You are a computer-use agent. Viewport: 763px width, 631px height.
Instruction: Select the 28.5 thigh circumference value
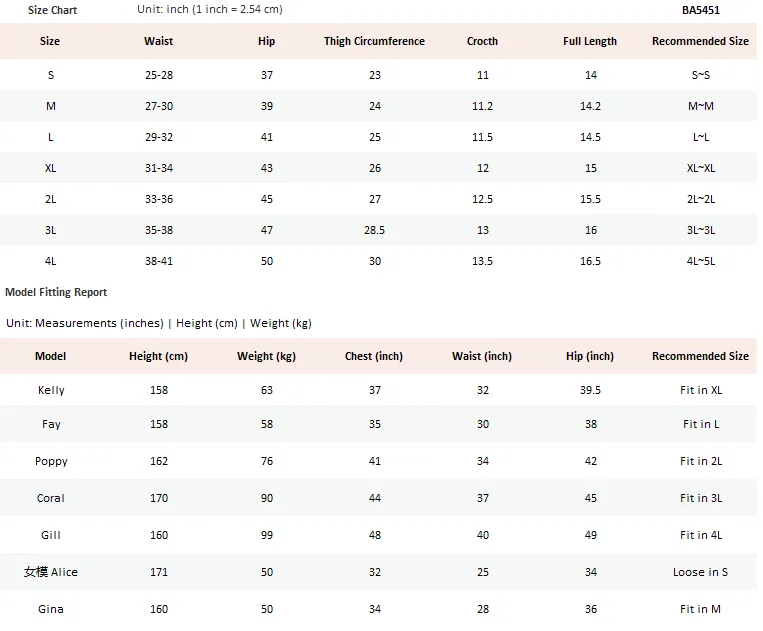(x=374, y=230)
